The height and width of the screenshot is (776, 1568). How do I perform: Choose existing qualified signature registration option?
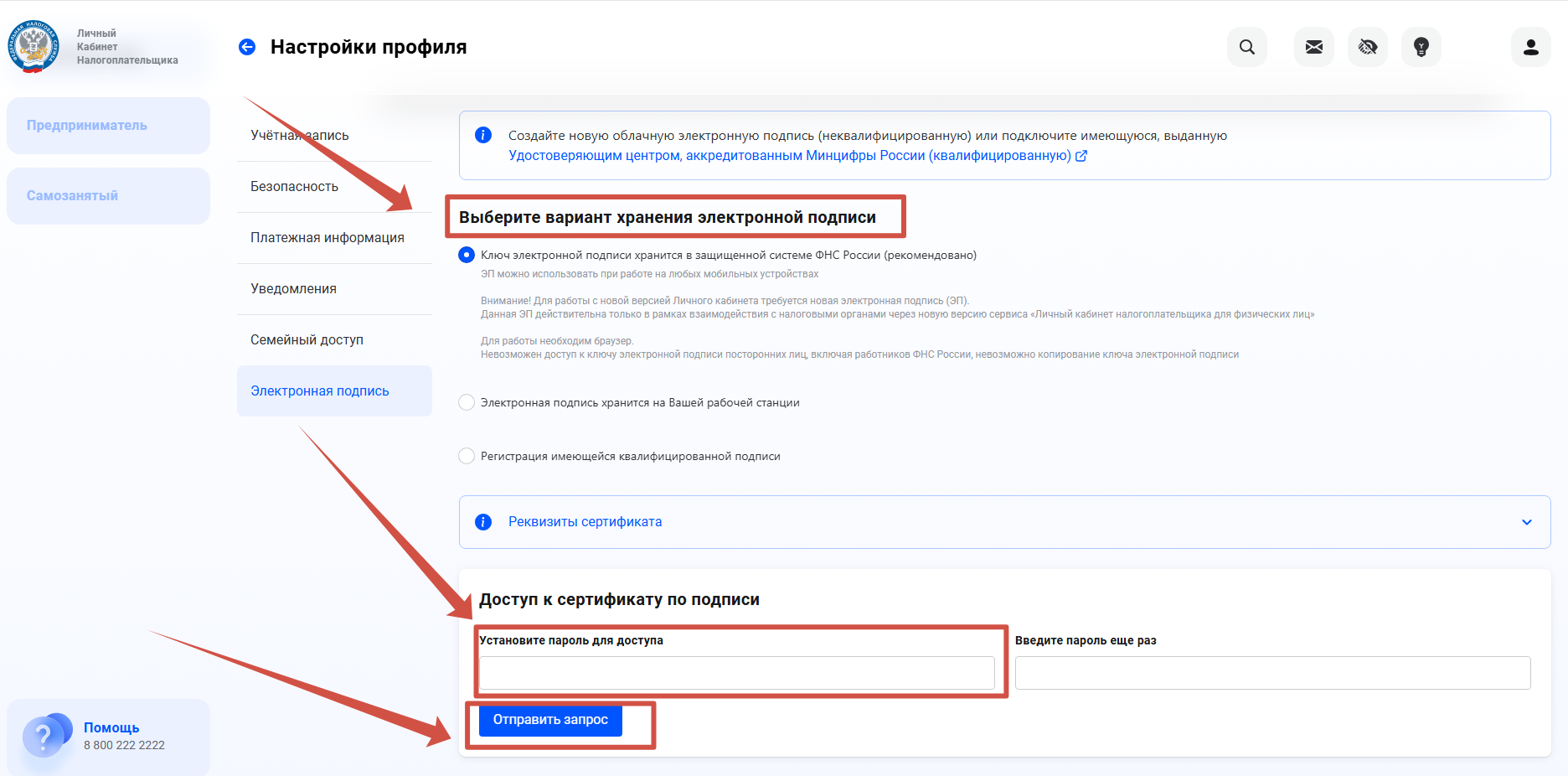pos(467,456)
